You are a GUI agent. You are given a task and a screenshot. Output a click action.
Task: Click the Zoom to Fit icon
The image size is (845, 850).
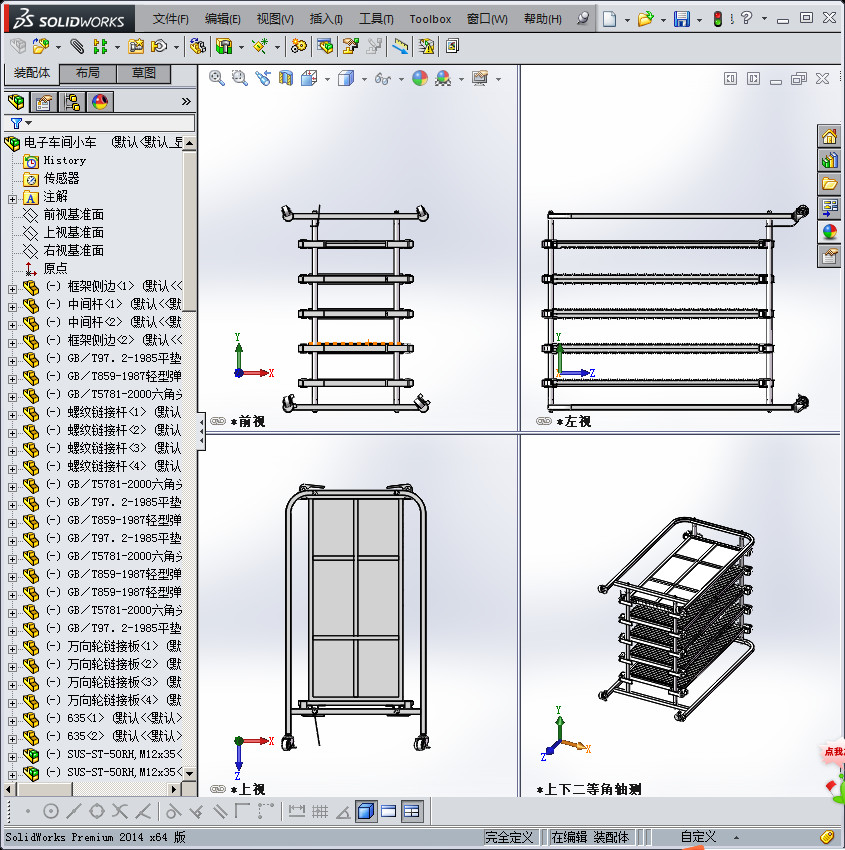click(x=217, y=78)
